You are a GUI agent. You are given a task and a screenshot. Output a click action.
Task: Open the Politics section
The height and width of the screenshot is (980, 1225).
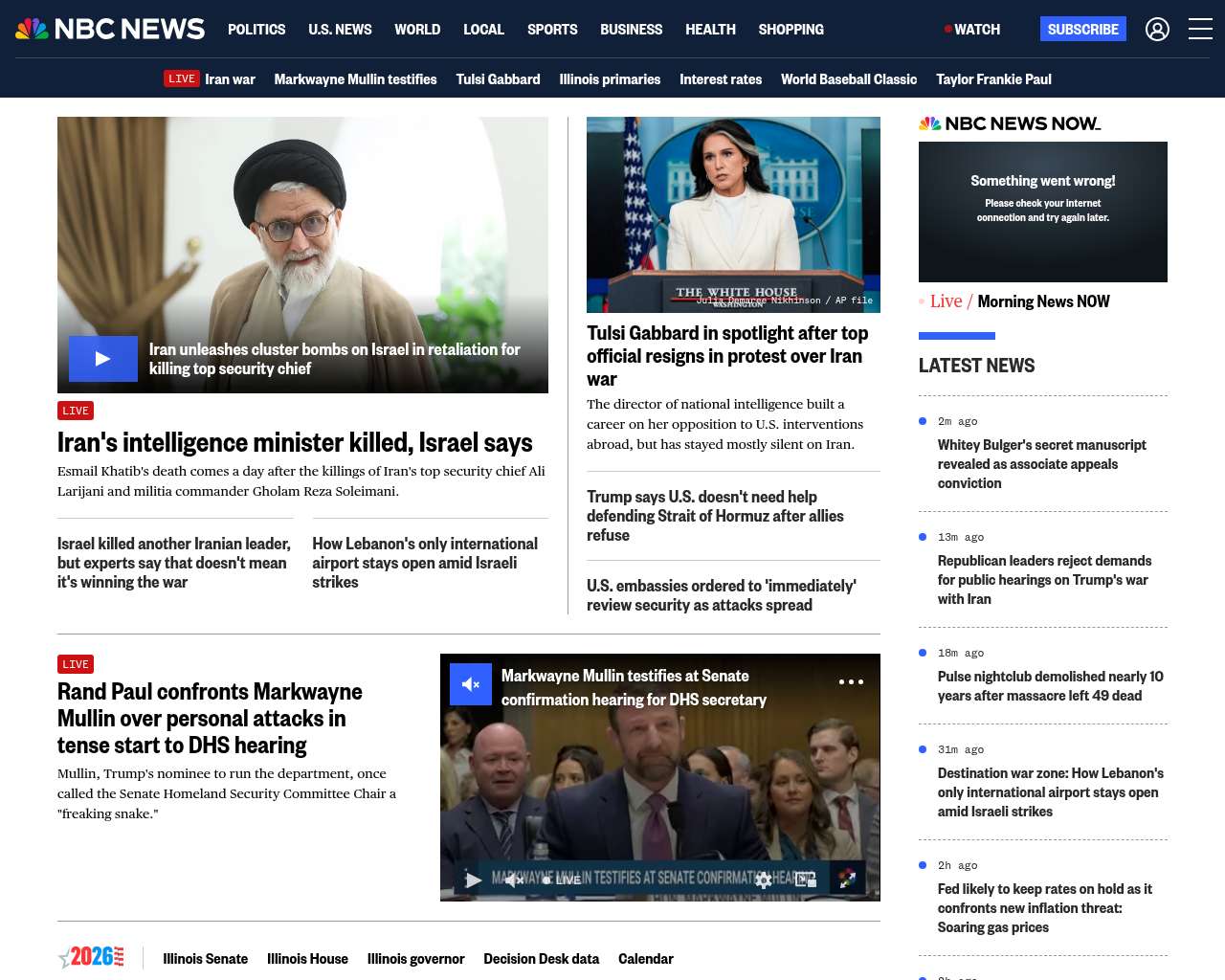tap(256, 30)
